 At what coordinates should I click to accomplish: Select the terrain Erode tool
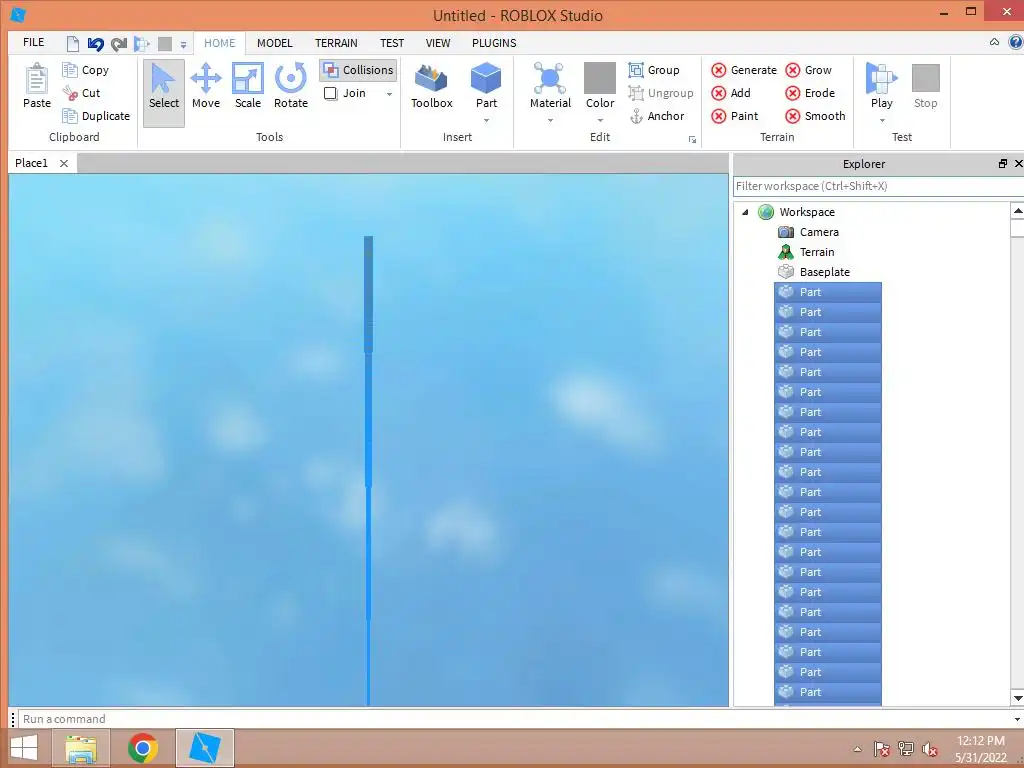coord(810,93)
